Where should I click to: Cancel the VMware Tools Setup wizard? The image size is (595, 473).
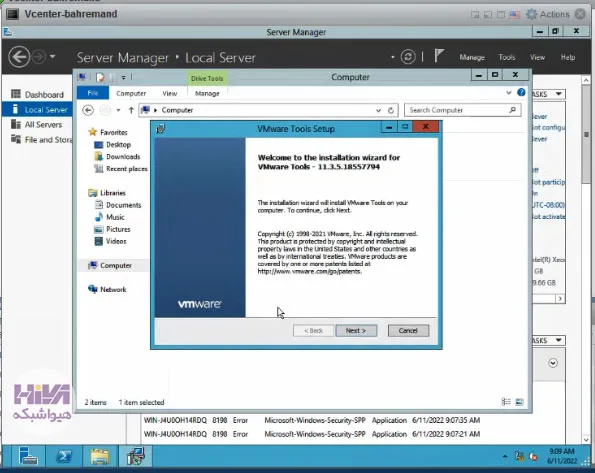408,331
